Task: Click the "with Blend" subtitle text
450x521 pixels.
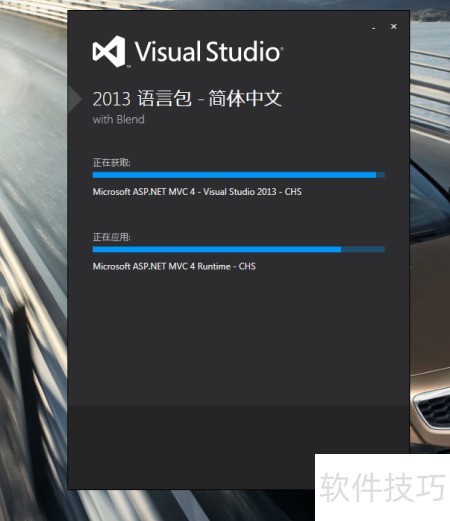Action: coord(118,119)
